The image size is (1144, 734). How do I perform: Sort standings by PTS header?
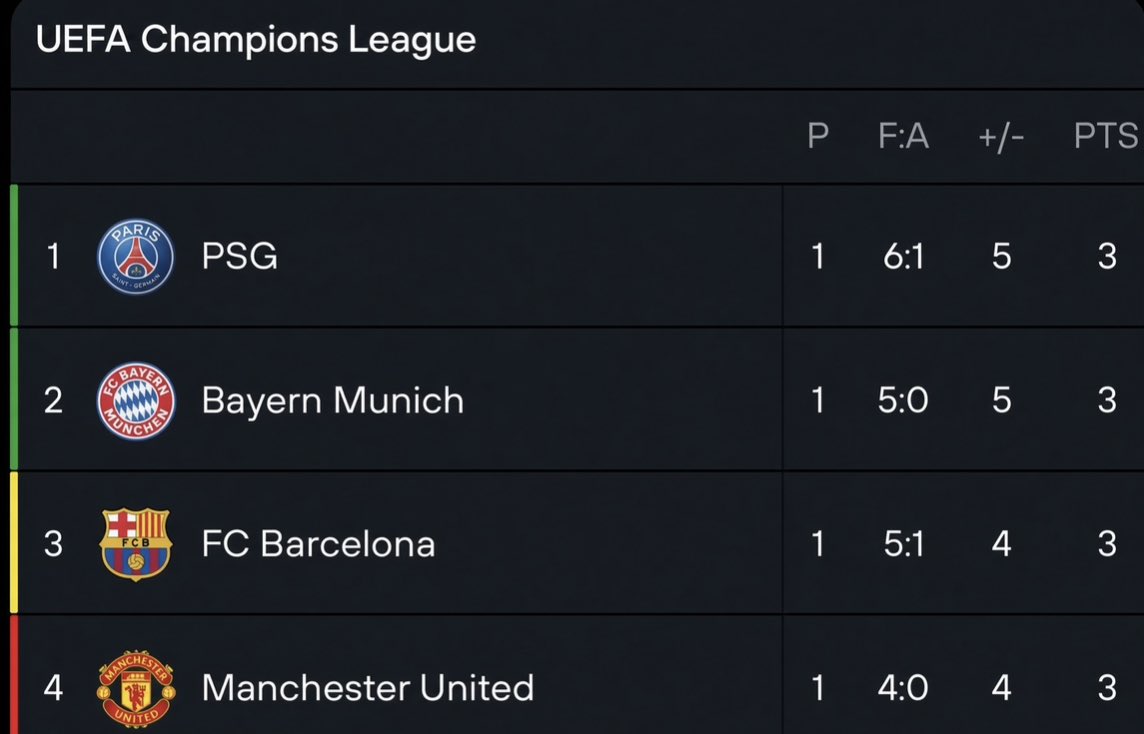pyautogui.click(x=1105, y=136)
